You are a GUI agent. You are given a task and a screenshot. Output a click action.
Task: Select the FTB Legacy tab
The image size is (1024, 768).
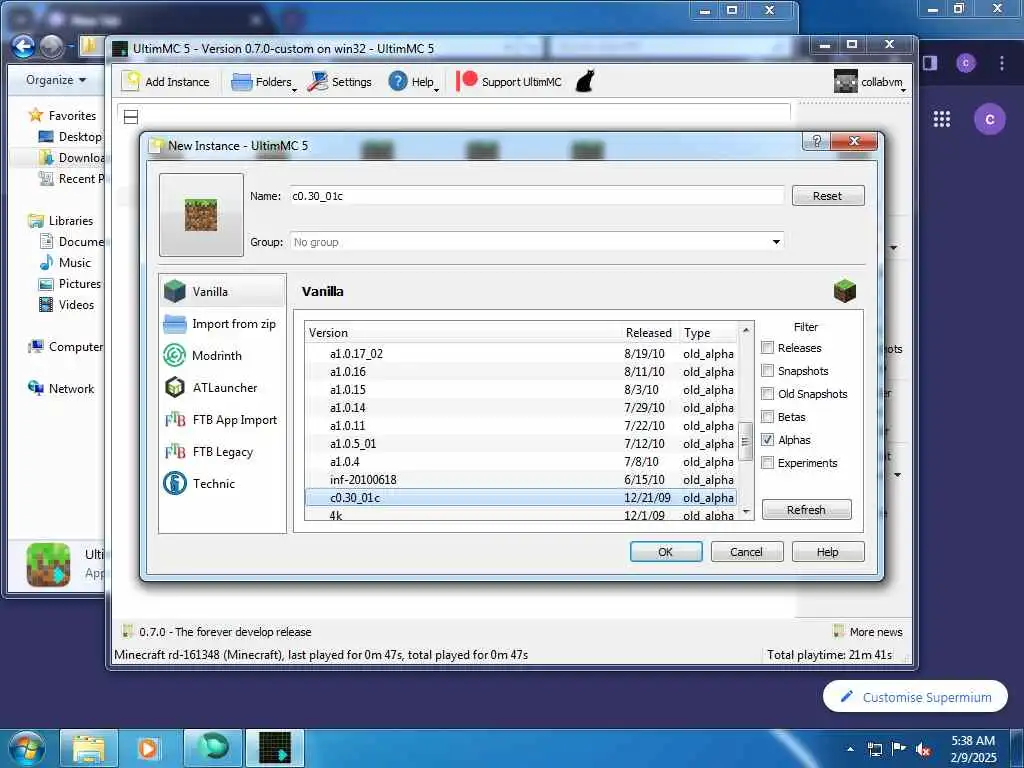(222, 451)
